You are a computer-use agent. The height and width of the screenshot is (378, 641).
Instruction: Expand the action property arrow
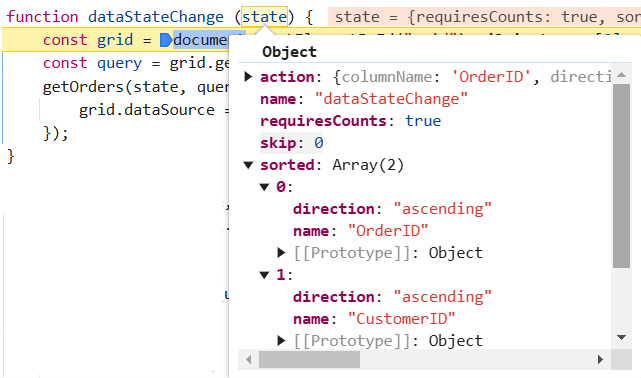coord(248,77)
